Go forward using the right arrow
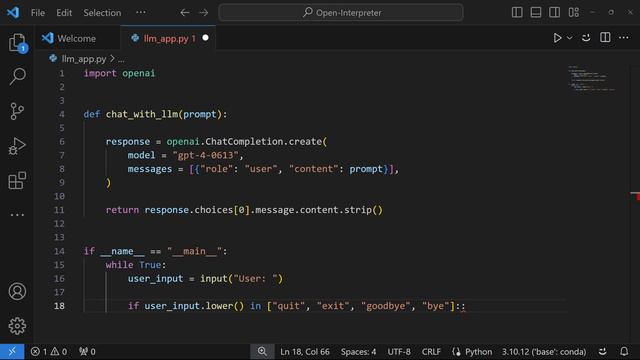This screenshot has height=360, width=640. (x=204, y=13)
